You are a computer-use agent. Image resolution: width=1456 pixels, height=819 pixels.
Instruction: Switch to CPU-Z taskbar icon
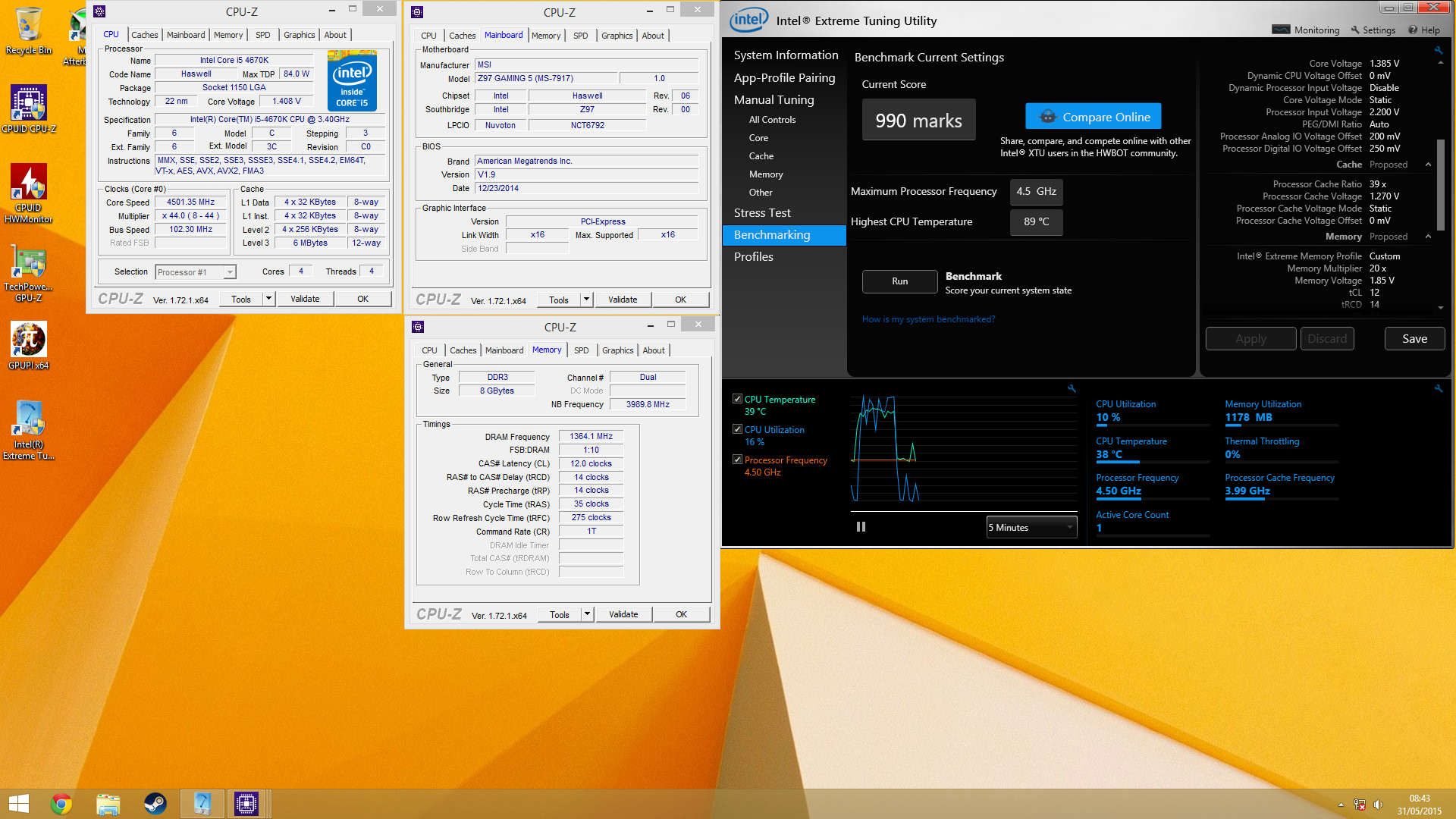pos(247,804)
